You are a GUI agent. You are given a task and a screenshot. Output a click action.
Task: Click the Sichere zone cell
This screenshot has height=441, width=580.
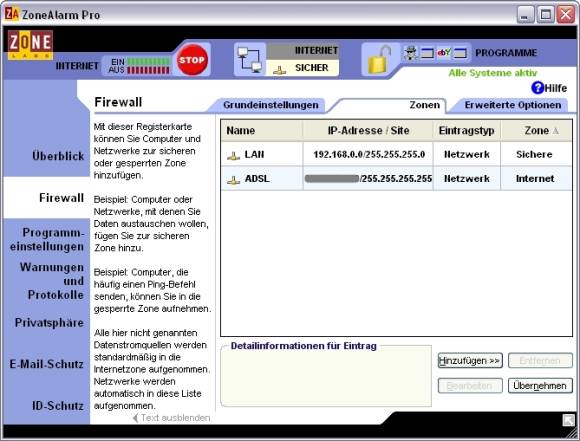[535, 154]
